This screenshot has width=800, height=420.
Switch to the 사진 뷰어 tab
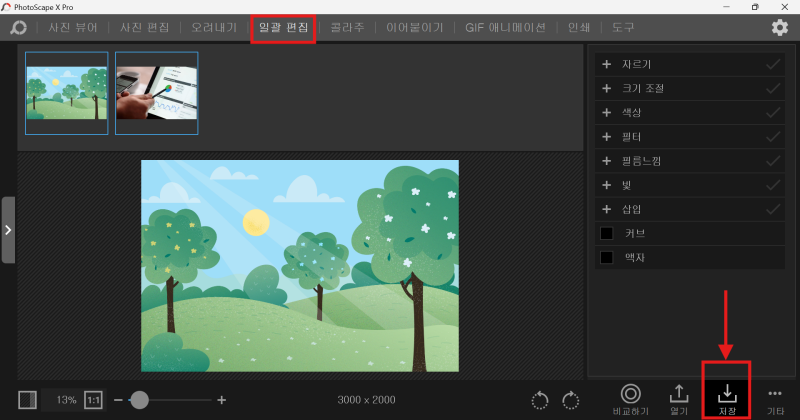point(72,28)
